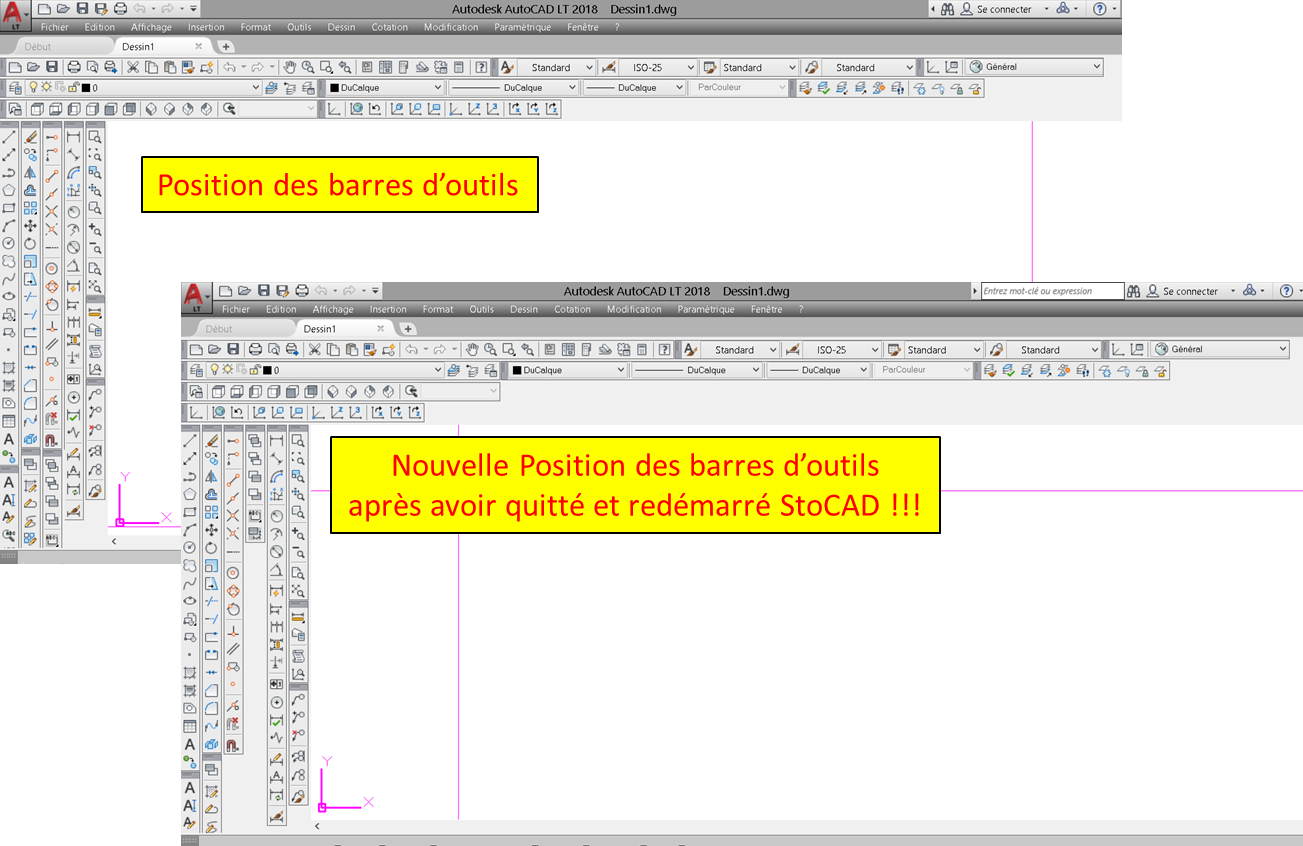The image size is (1303, 846).
Task: Open the Layer Properties Manager in the front window
Action: click(x=196, y=371)
